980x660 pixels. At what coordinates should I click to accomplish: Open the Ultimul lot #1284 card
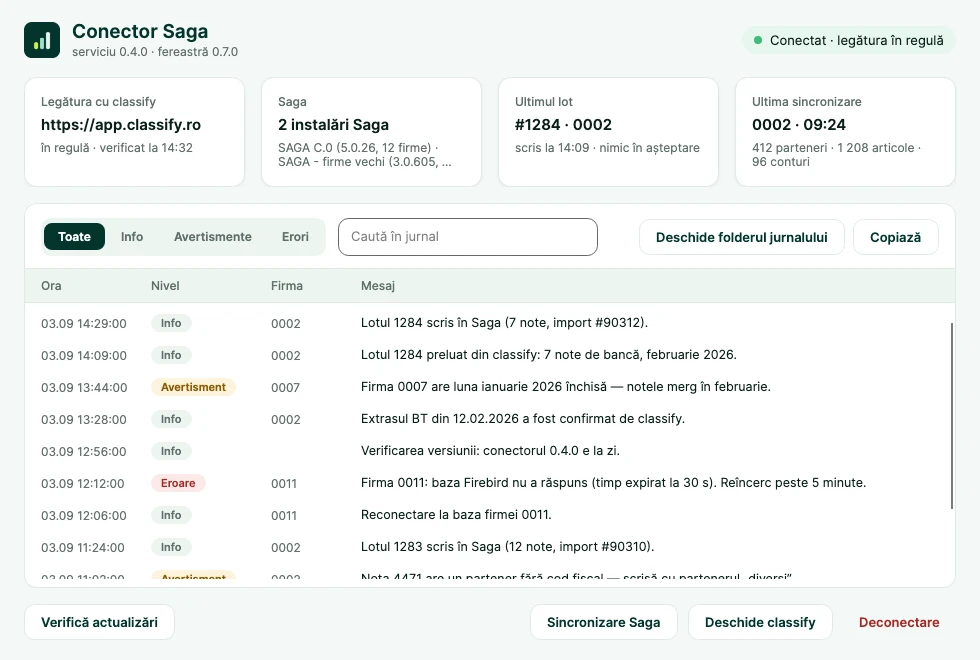pos(608,132)
